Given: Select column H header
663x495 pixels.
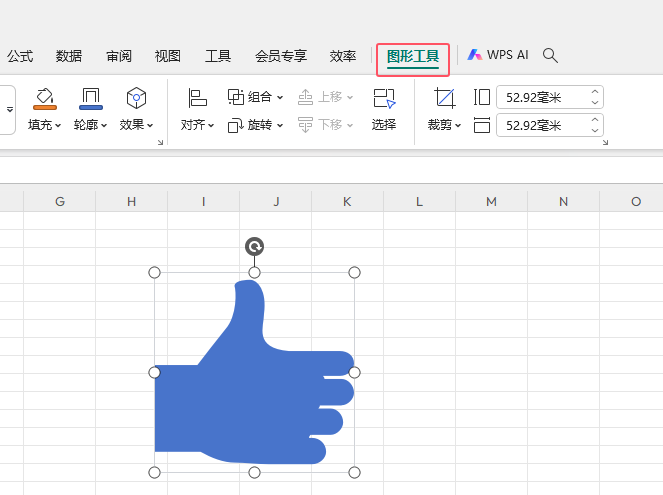Looking at the screenshot, I should (132, 201).
